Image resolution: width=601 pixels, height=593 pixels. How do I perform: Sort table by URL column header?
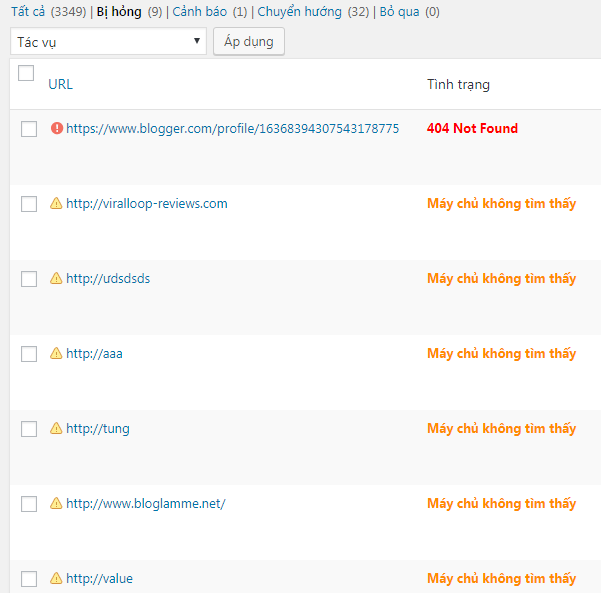coord(60,84)
